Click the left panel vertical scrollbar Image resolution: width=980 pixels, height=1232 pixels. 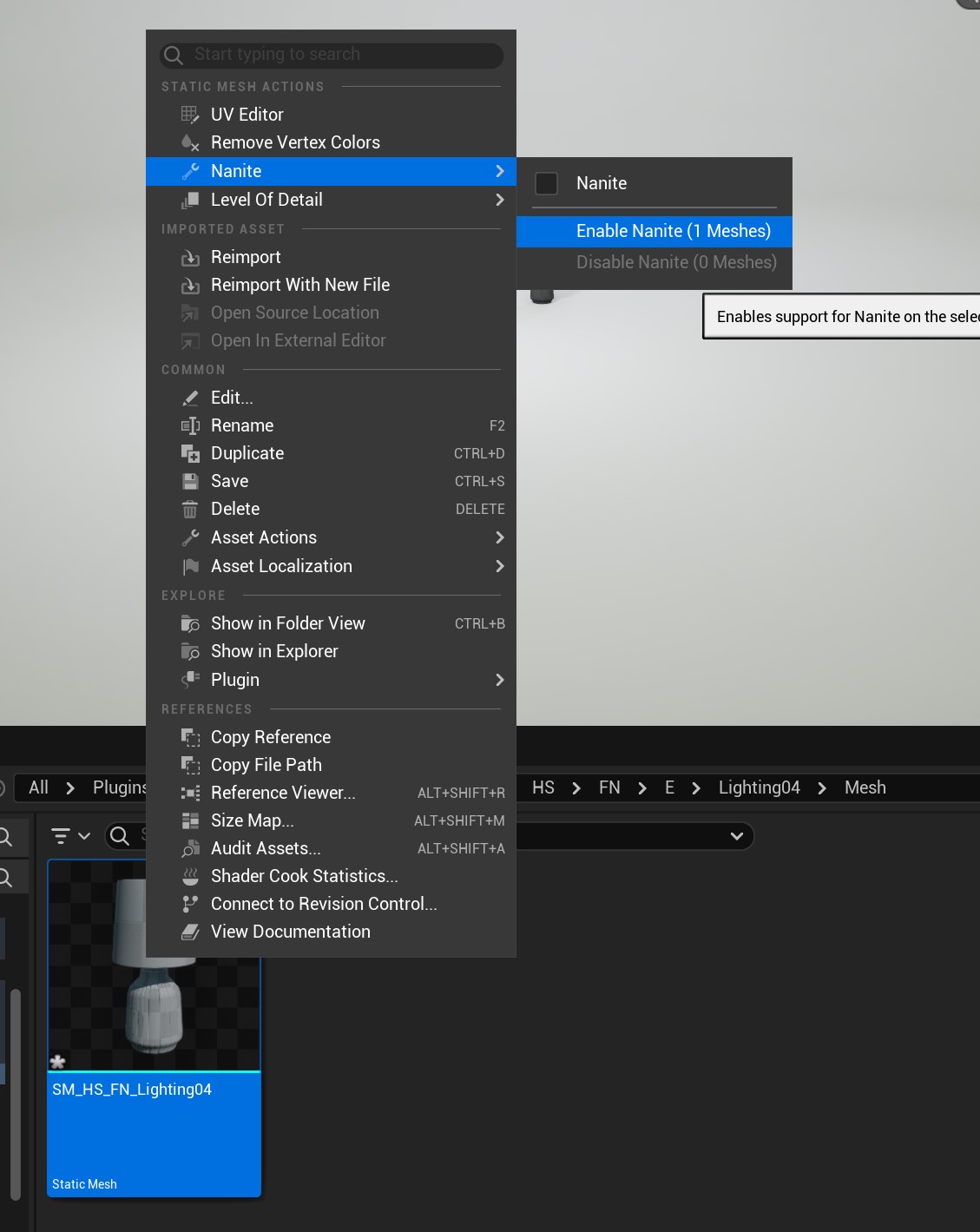tap(15, 1094)
